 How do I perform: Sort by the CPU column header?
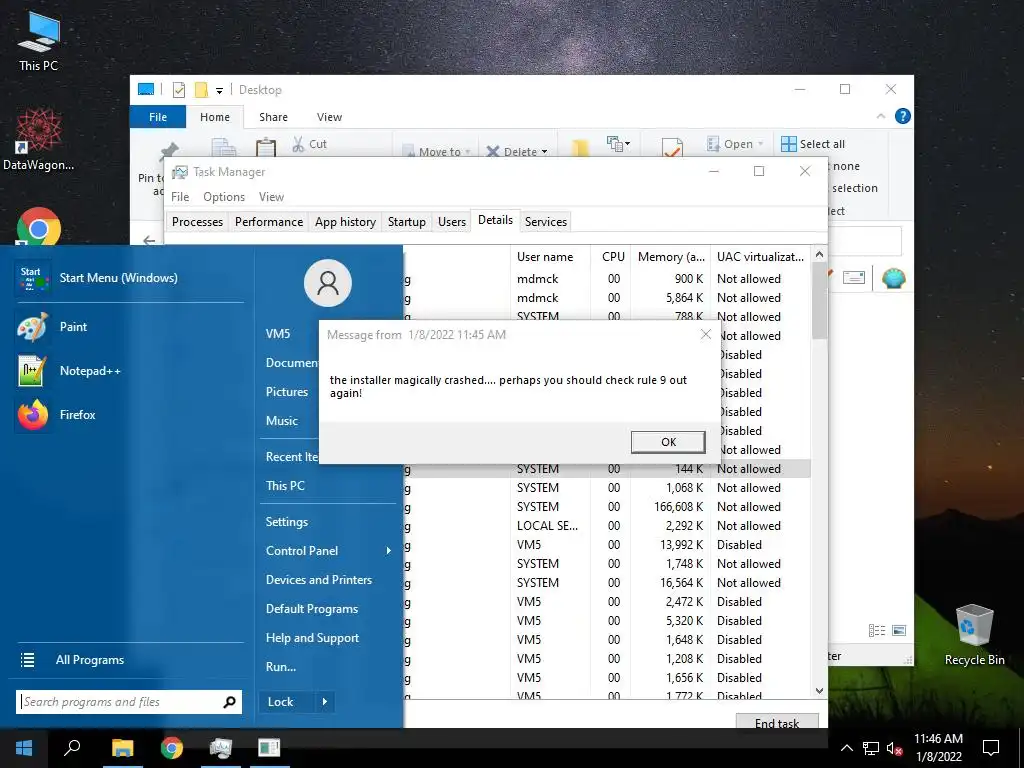point(612,257)
